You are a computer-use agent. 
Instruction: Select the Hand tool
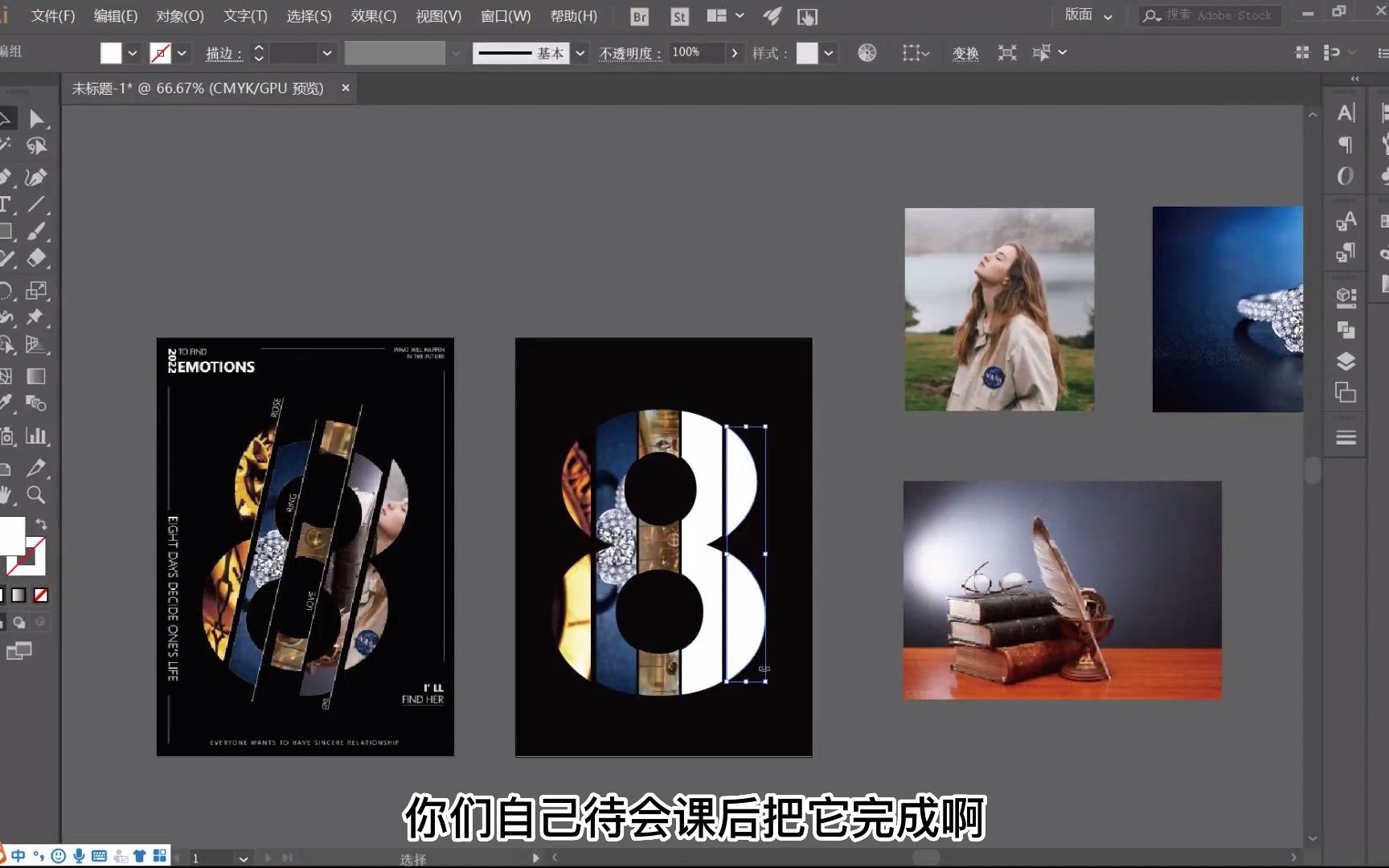click(x=6, y=495)
